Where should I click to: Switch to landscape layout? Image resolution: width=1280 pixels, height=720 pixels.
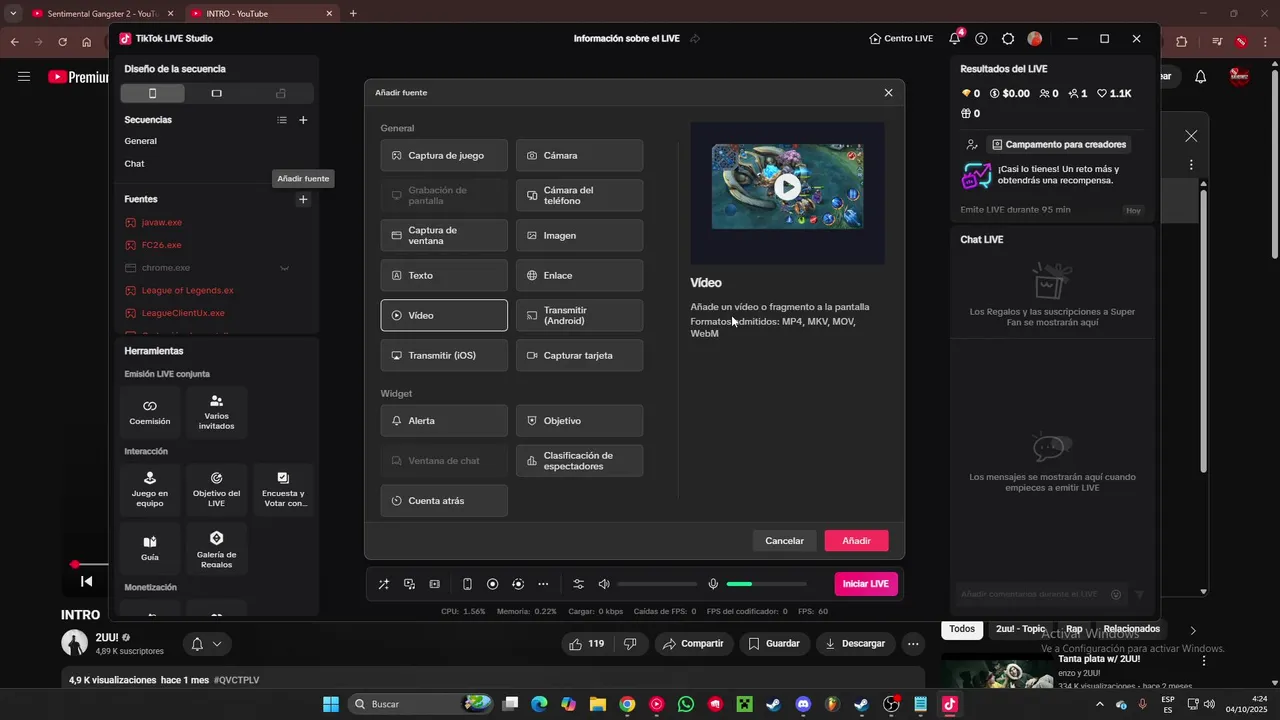click(216, 93)
